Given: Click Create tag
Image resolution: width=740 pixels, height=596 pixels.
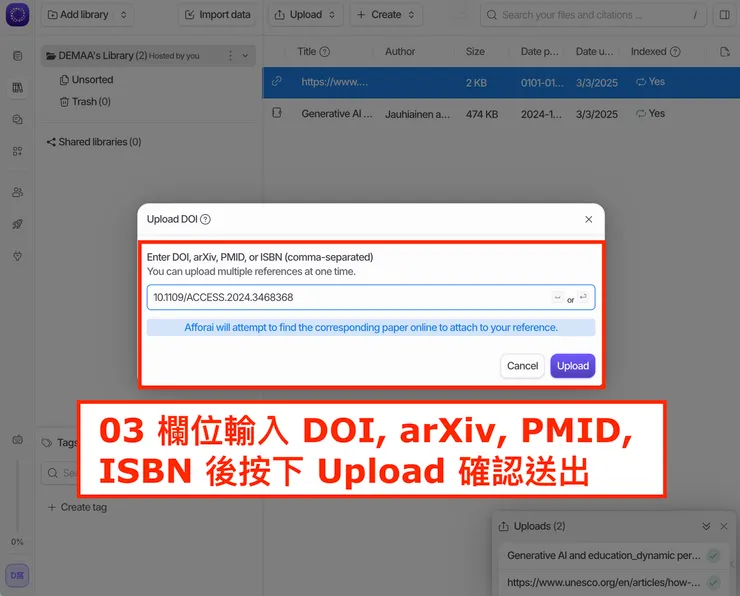Looking at the screenshot, I should pyautogui.click(x=77, y=507).
